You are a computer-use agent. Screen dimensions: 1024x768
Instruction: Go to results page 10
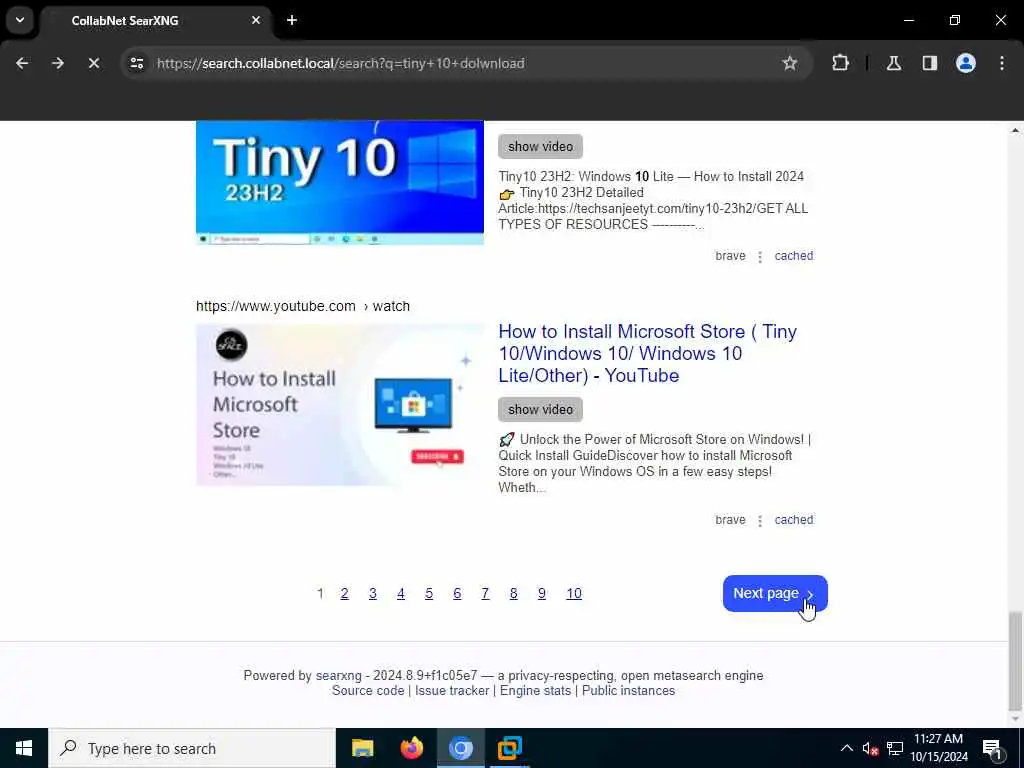pos(573,594)
